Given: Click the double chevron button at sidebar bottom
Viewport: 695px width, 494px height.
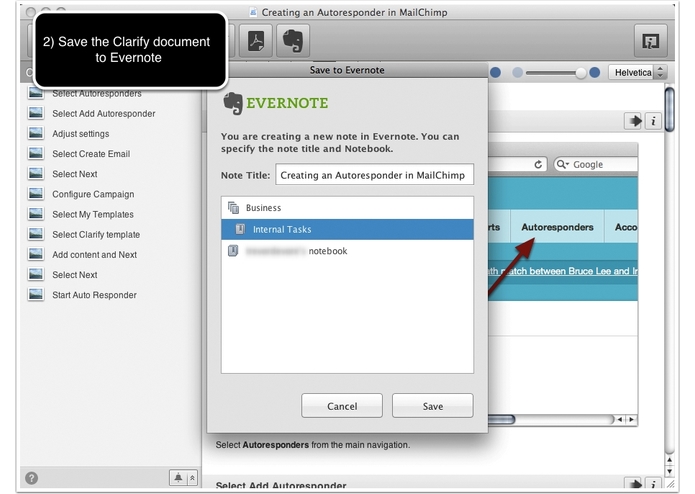Looking at the screenshot, I should coord(192,478).
